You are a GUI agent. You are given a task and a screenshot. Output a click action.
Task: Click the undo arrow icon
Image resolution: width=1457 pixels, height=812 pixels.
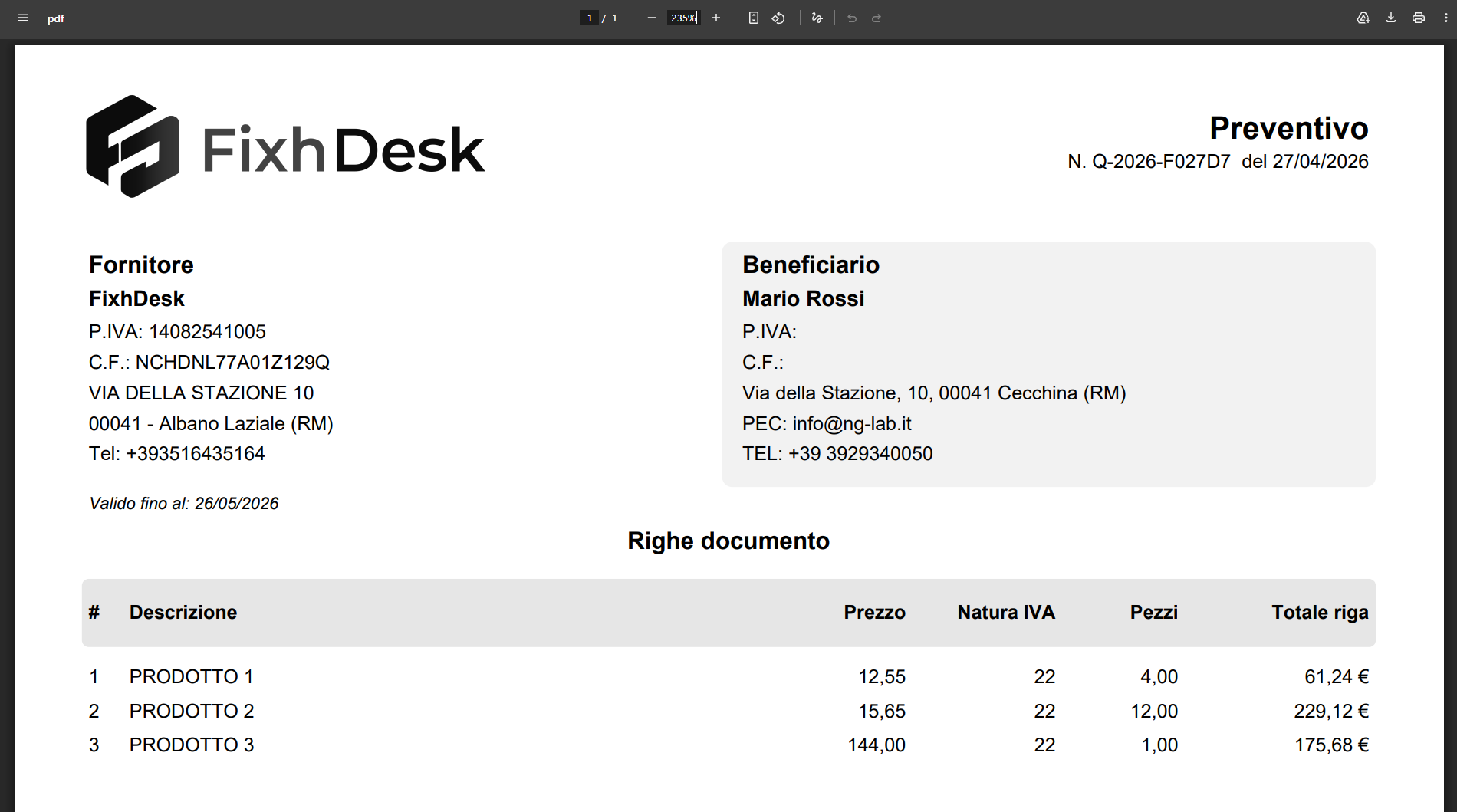(x=852, y=18)
